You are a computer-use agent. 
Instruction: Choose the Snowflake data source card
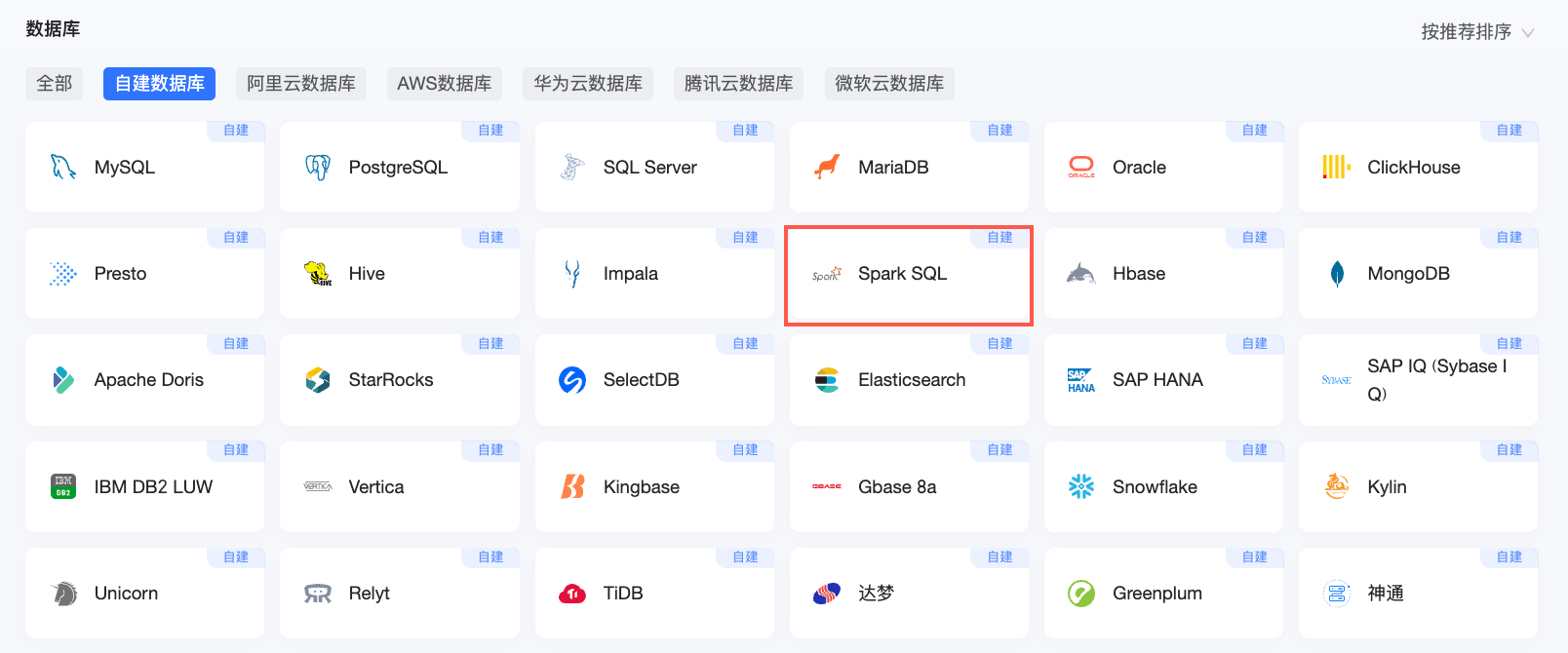[1163, 486]
